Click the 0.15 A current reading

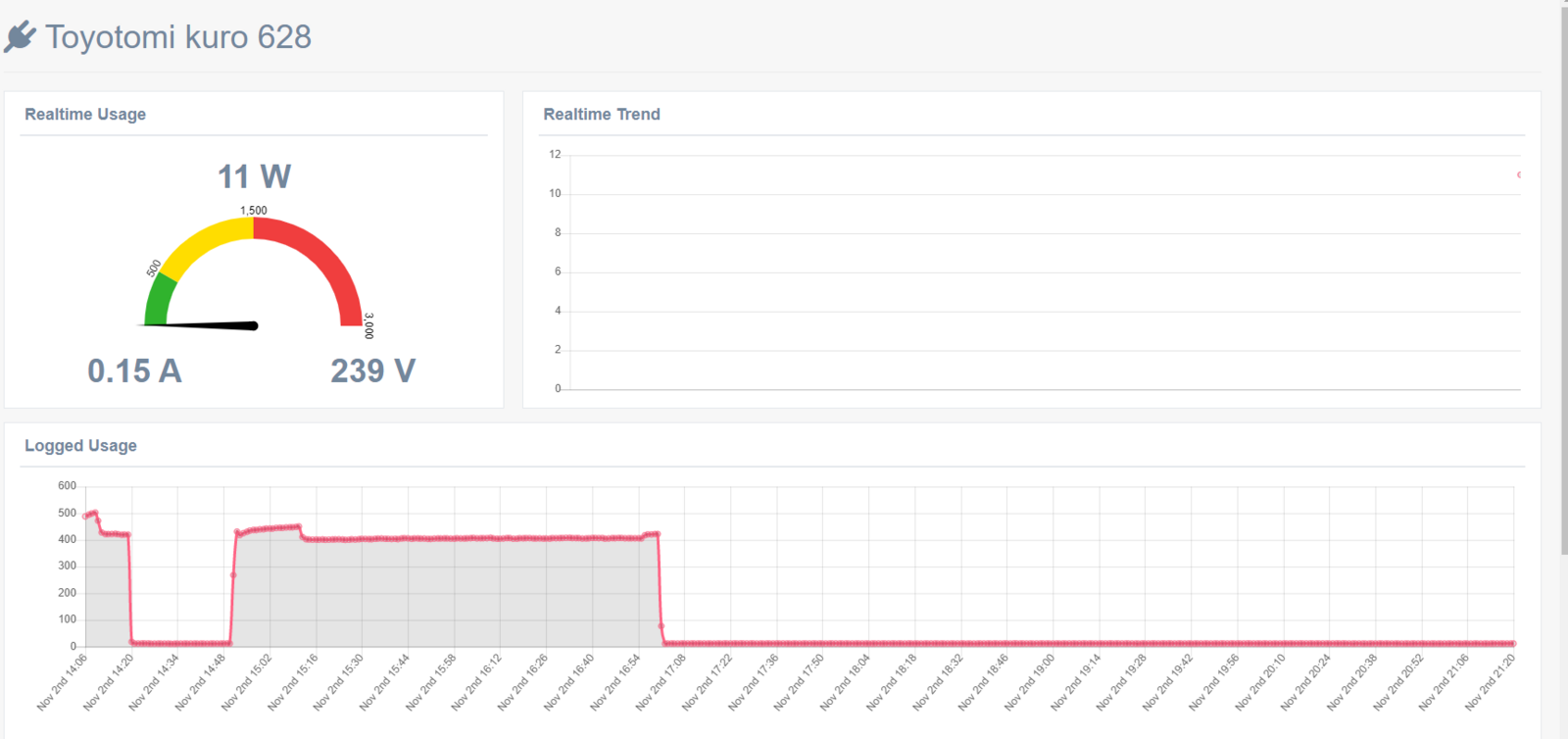pyautogui.click(x=134, y=370)
